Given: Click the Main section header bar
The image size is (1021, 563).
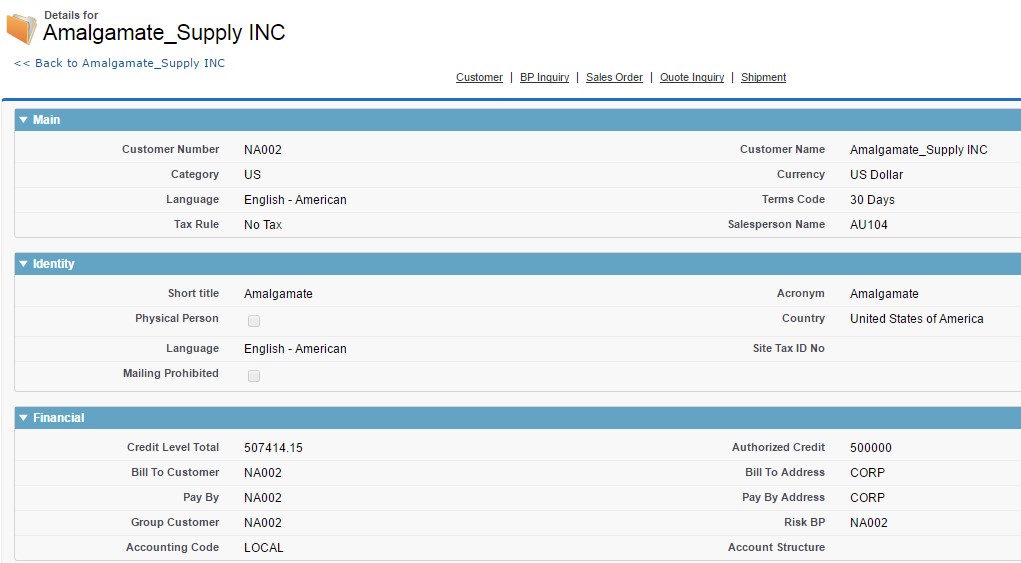Looking at the screenshot, I should 500,120.
